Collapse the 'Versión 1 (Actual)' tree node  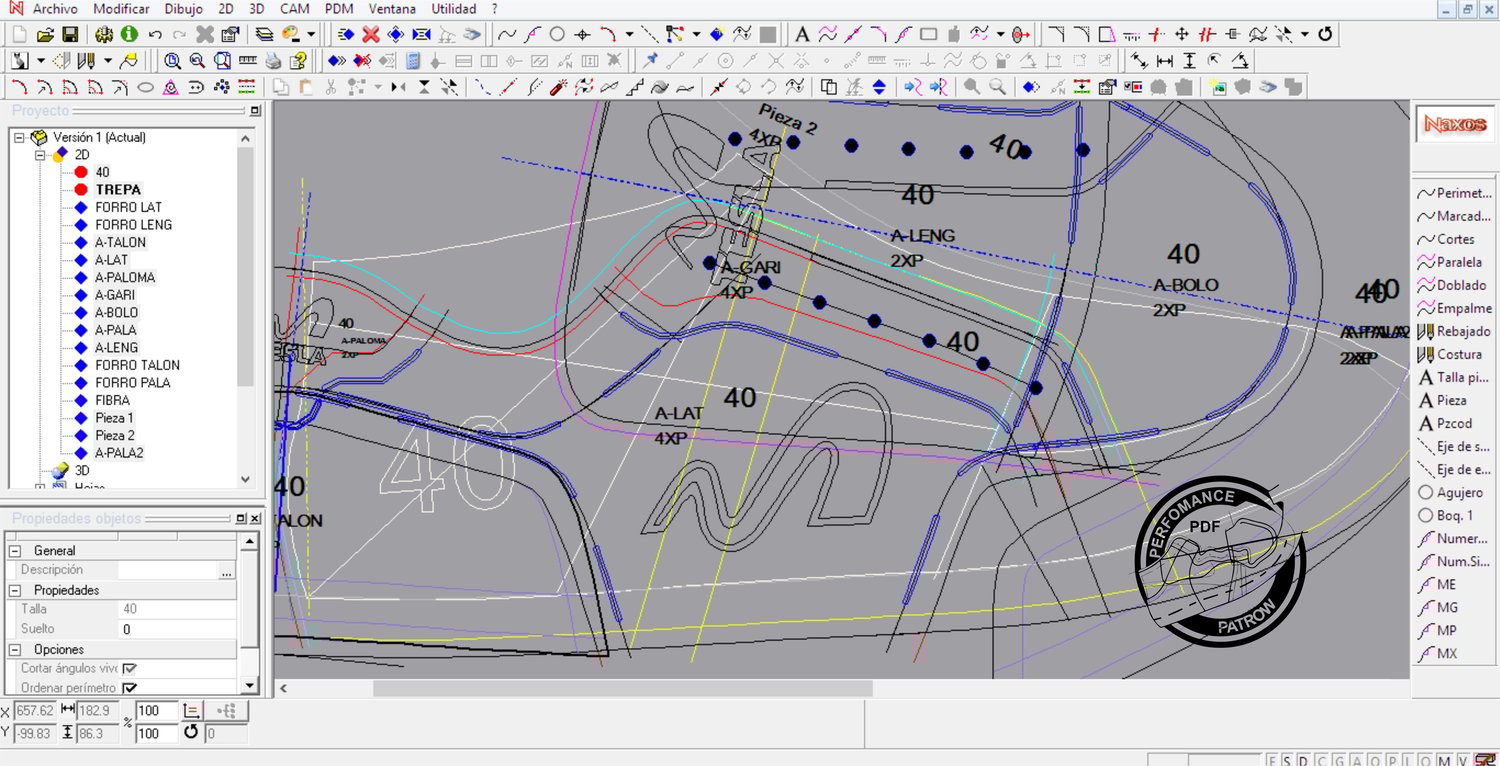[x=19, y=137]
